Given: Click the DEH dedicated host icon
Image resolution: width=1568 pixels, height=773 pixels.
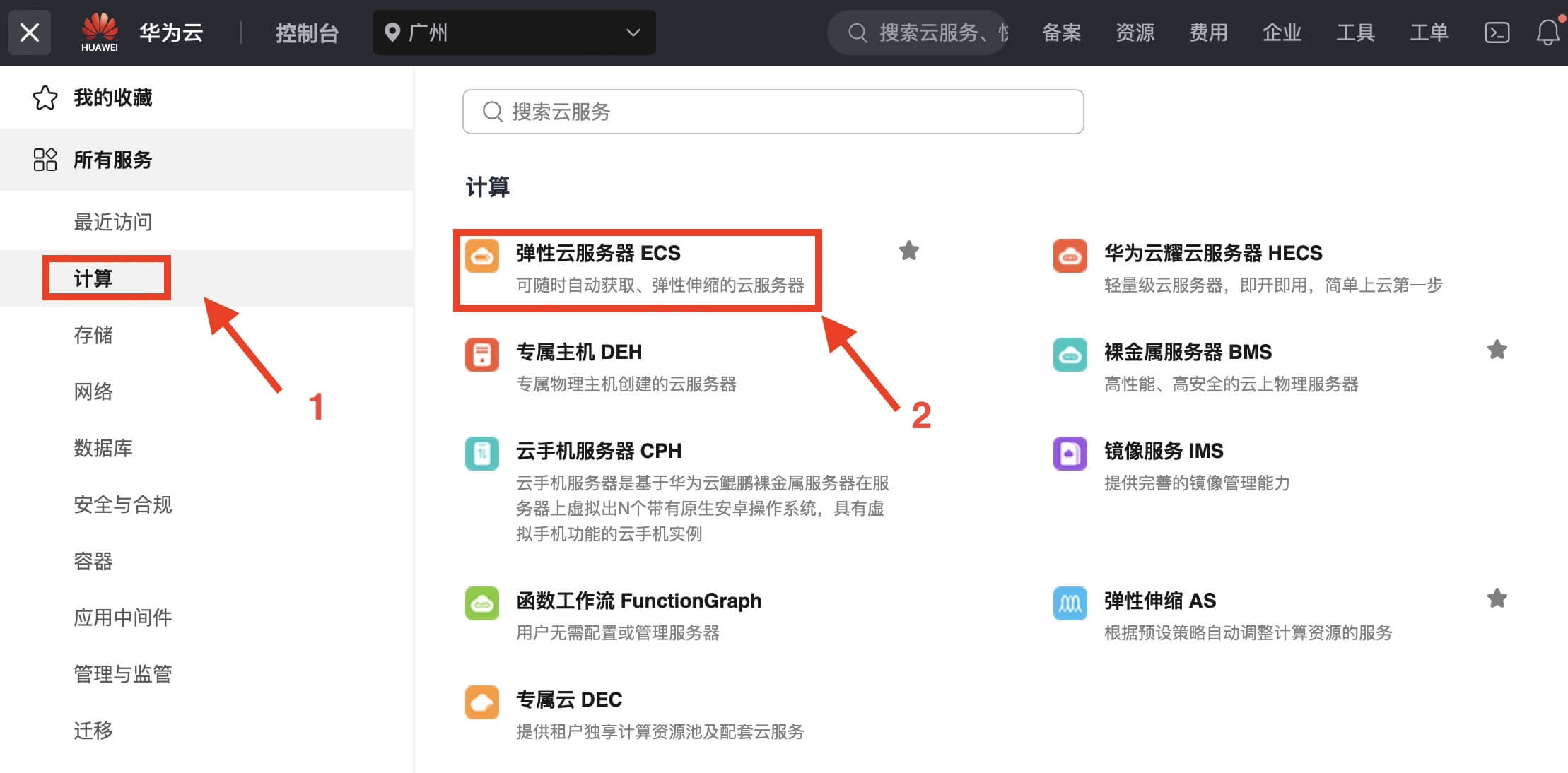Looking at the screenshot, I should [482, 355].
